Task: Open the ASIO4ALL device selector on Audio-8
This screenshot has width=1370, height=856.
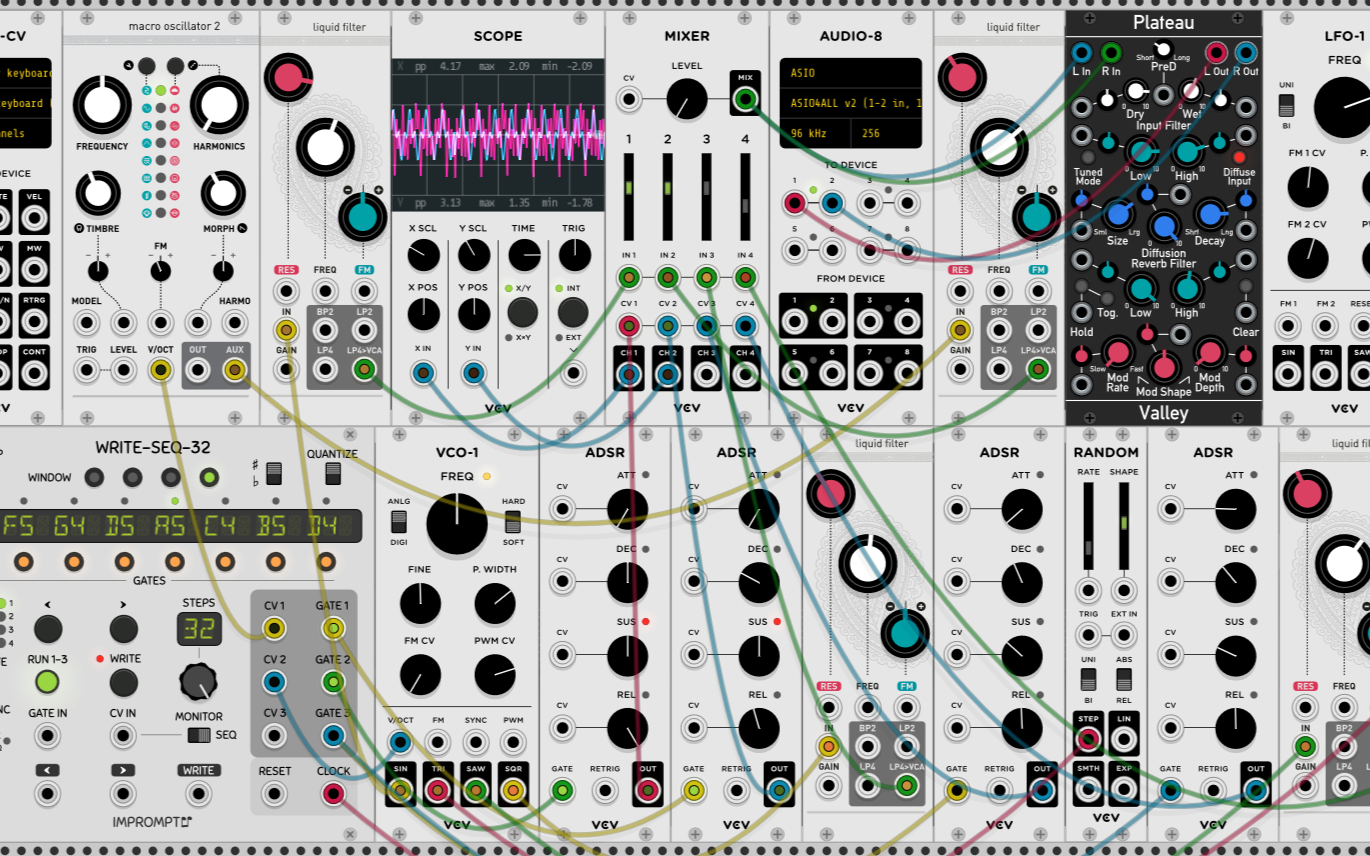Action: [849, 103]
